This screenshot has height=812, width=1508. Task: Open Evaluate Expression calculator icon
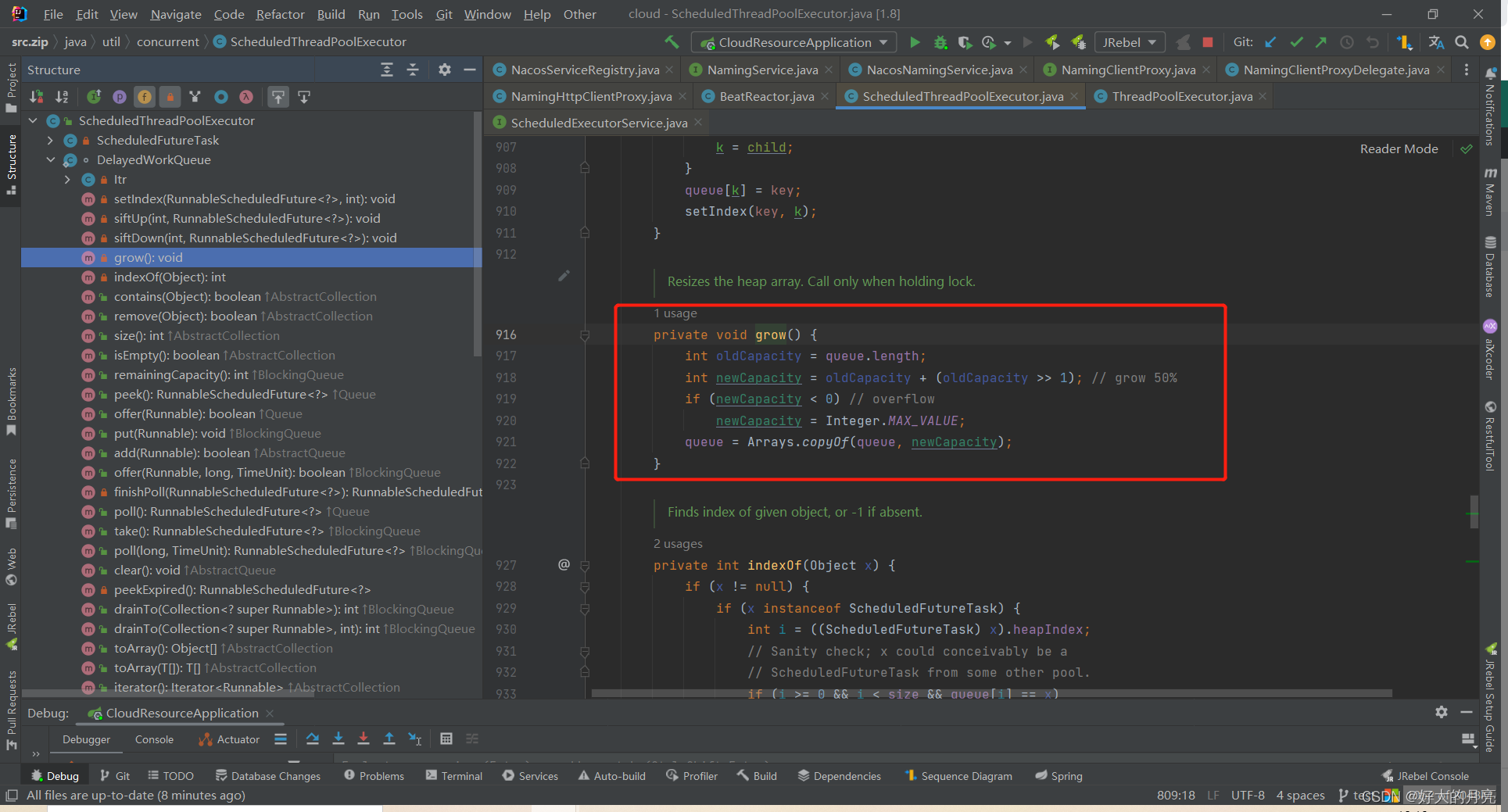(446, 739)
